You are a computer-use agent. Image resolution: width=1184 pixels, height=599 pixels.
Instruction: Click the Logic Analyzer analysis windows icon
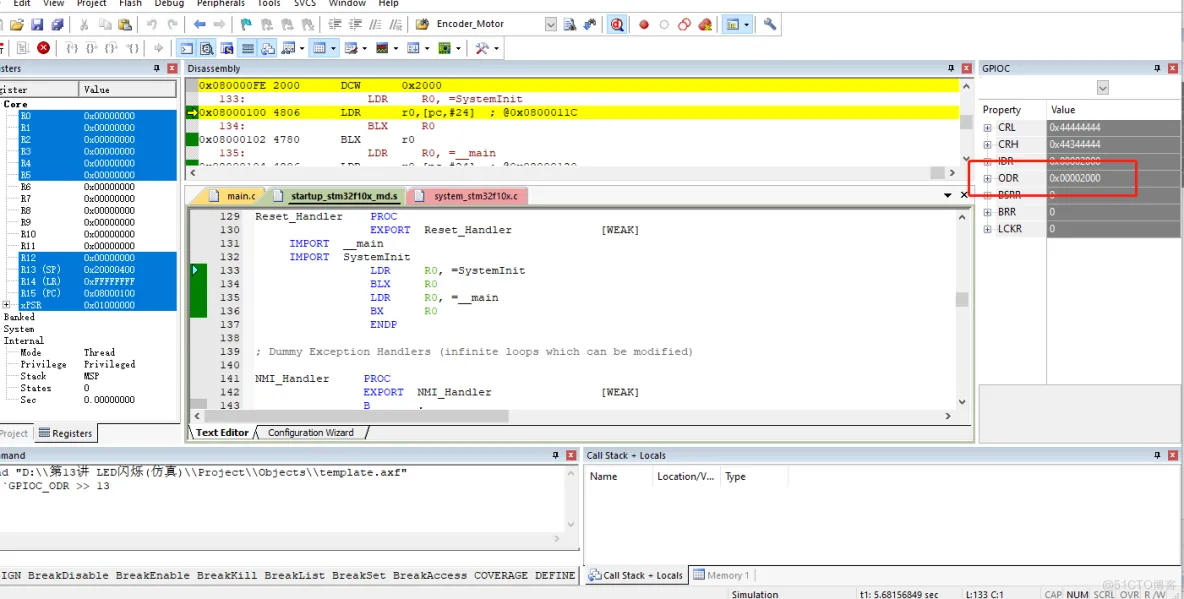point(382,48)
